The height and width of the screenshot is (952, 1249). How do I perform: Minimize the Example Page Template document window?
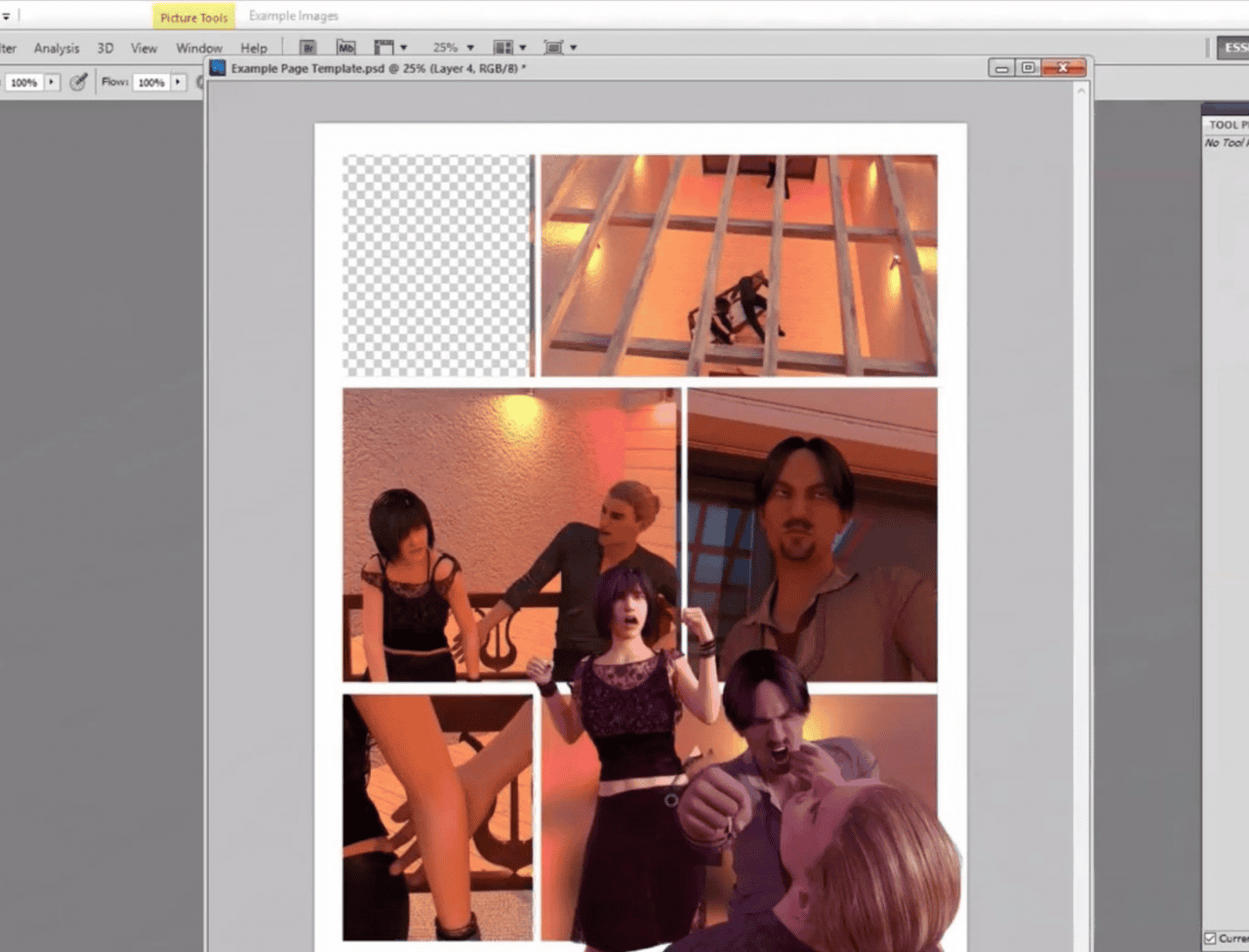1001,67
